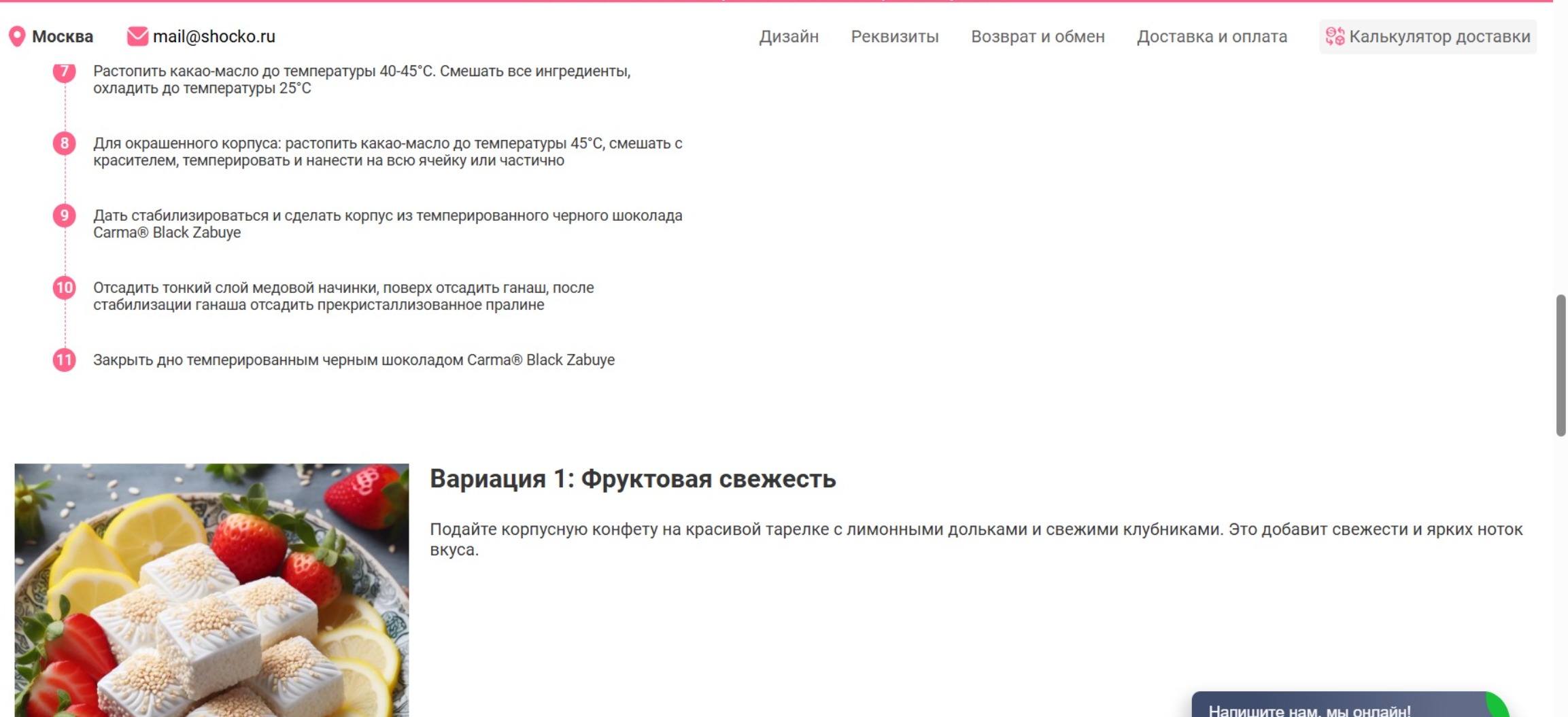This screenshot has height=717, width=1568.
Task: Click the pink envelope mail icon
Action: coord(137,36)
